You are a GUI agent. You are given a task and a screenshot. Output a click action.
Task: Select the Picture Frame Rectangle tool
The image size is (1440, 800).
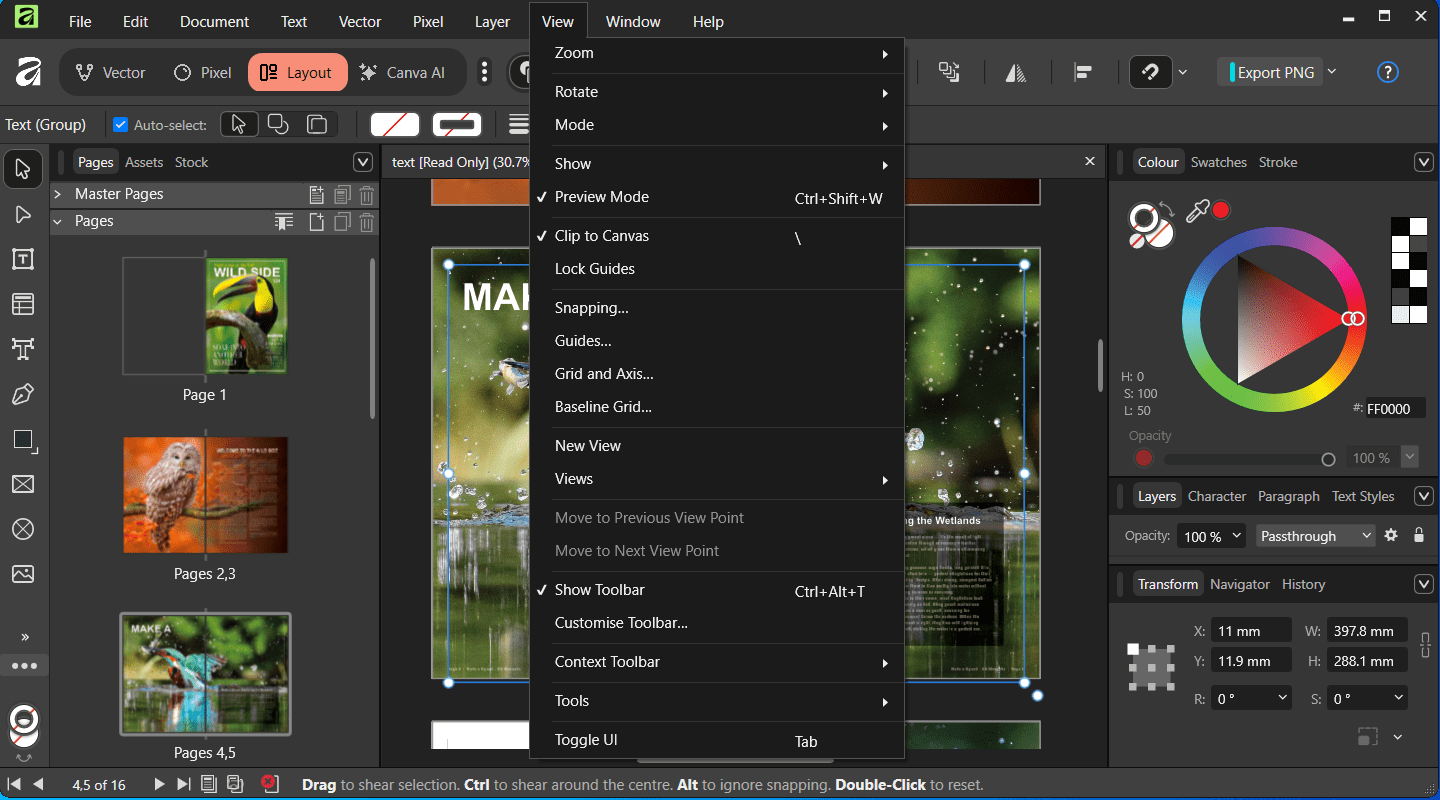click(23, 485)
